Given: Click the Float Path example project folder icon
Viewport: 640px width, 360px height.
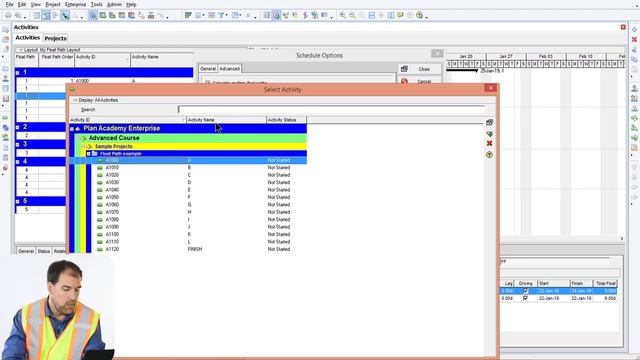Looking at the screenshot, I should (95, 153).
